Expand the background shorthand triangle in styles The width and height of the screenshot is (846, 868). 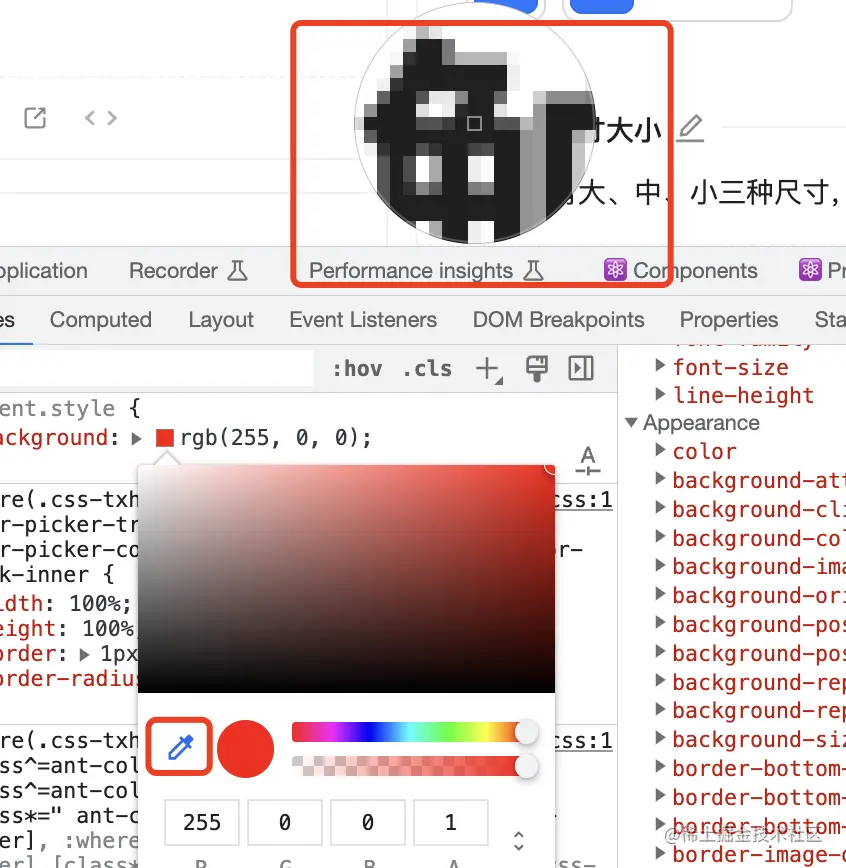coord(136,438)
